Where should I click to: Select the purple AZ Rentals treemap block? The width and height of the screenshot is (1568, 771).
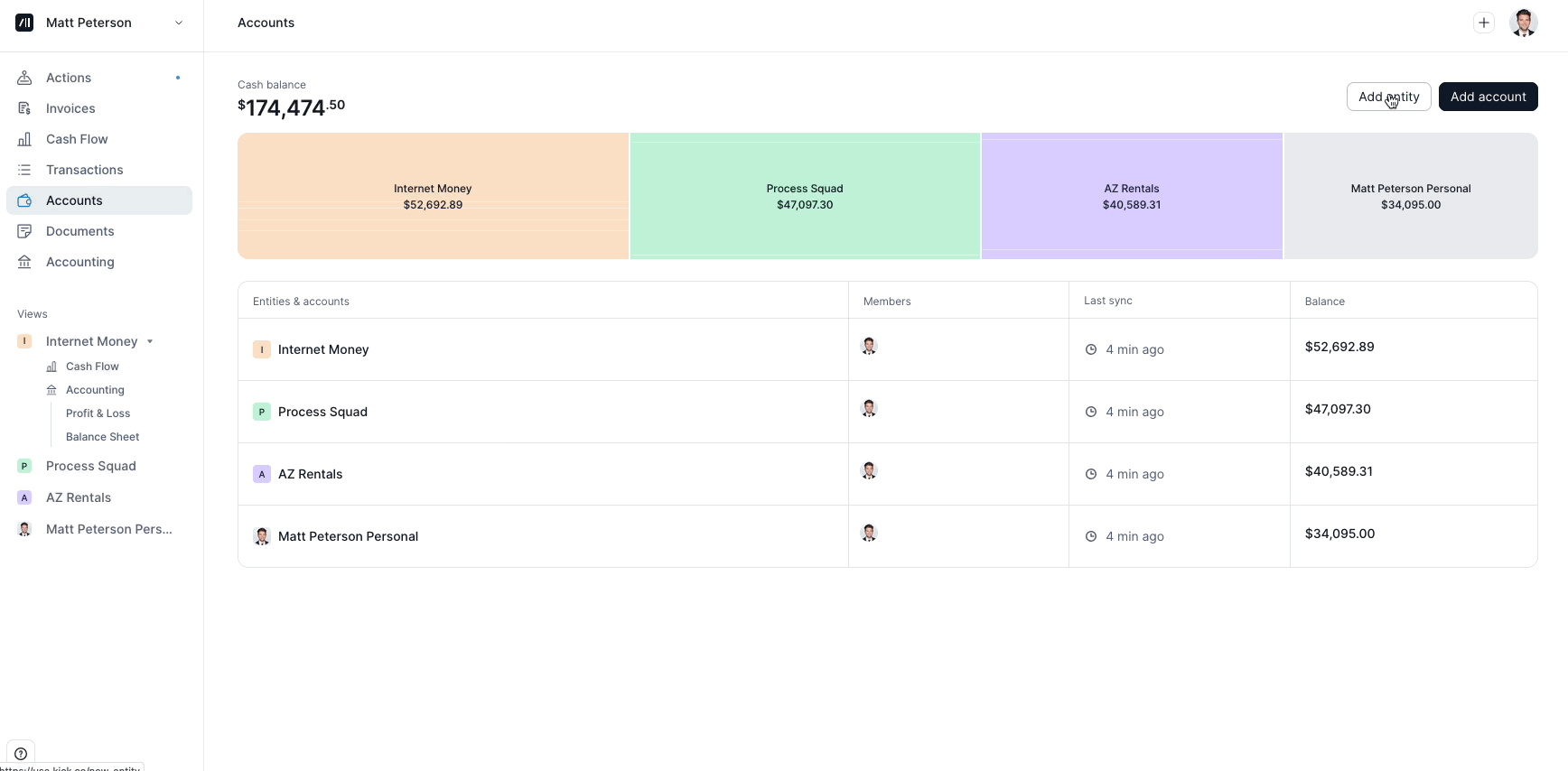pos(1132,196)
